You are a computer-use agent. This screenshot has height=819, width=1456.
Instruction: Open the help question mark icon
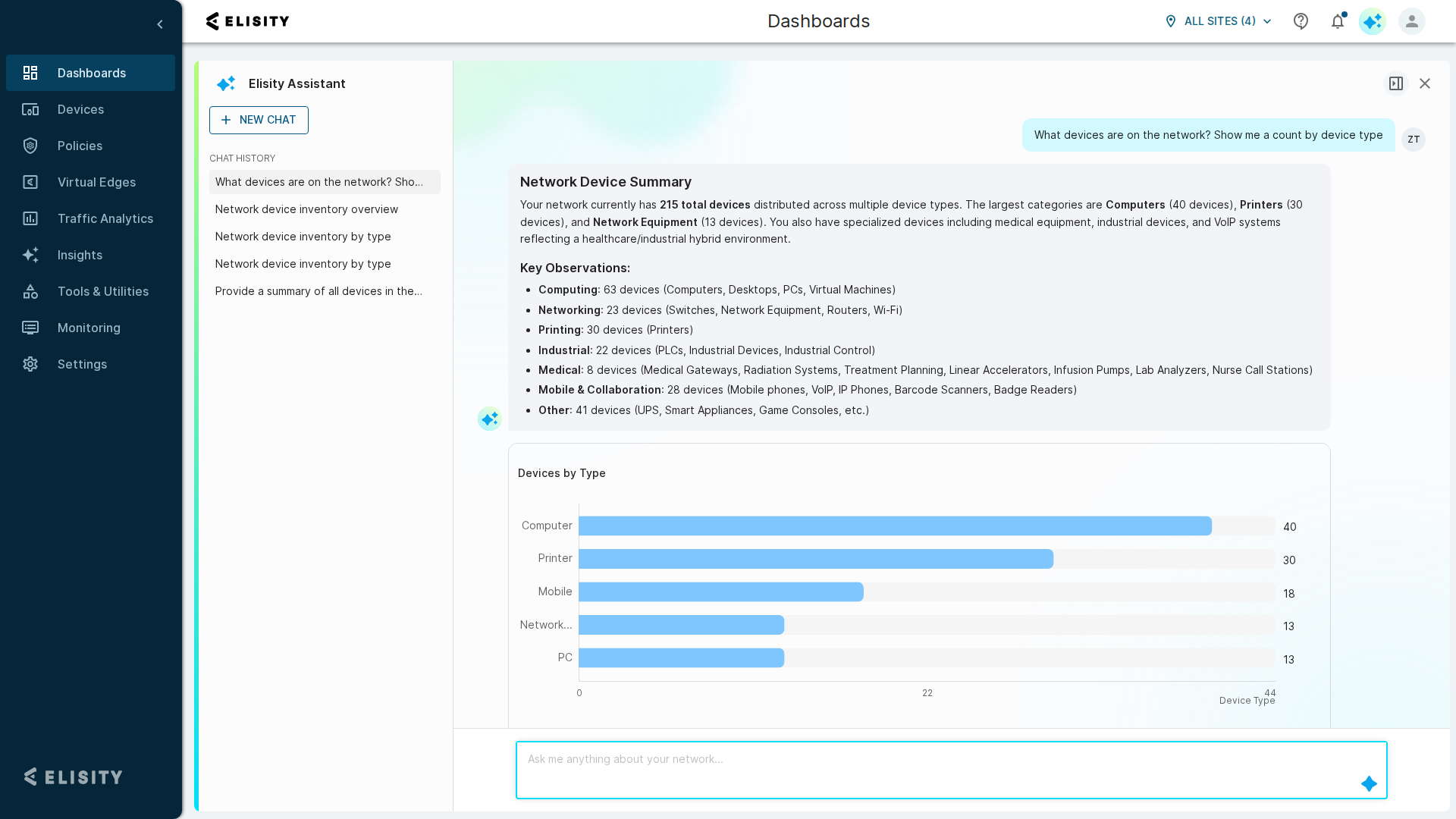(x=1301, y=21)
